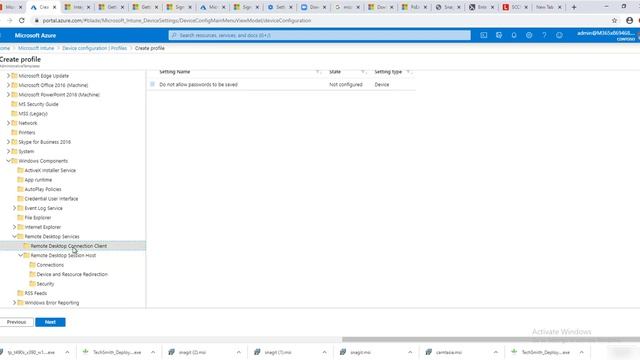Collapse the Remote Desktop Session Host folder

pyautogui.click(x=20, y=255)
